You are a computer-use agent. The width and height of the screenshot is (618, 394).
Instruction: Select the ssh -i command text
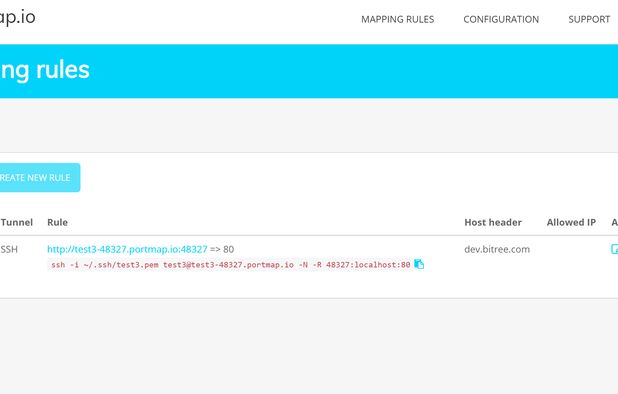(x=231, y=265)
